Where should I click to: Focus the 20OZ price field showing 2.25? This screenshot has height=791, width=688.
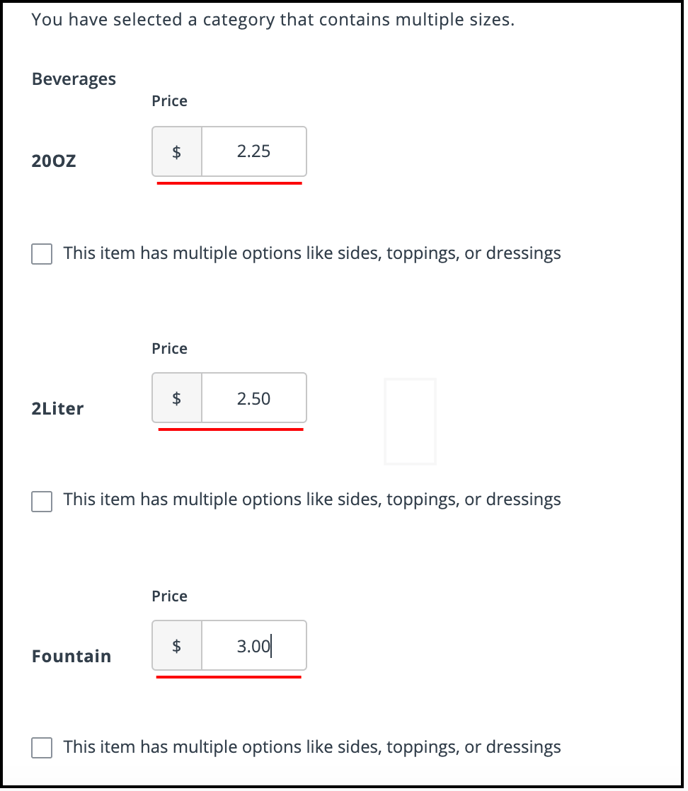(x=254, y=152)
